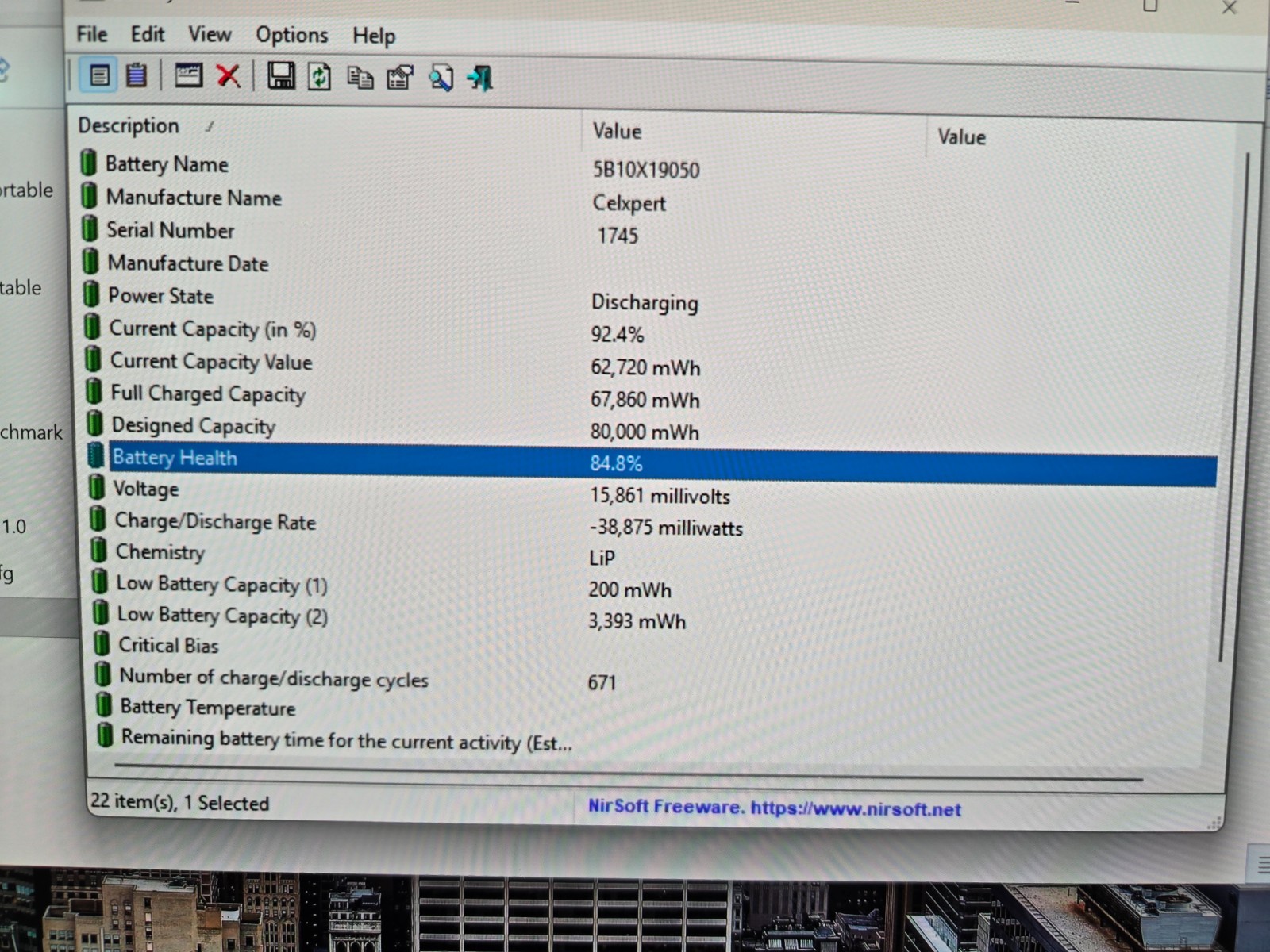The image size is (1270, 952).
Task: Select the highlighted Battery Health row
Action: tap(651, 463)
